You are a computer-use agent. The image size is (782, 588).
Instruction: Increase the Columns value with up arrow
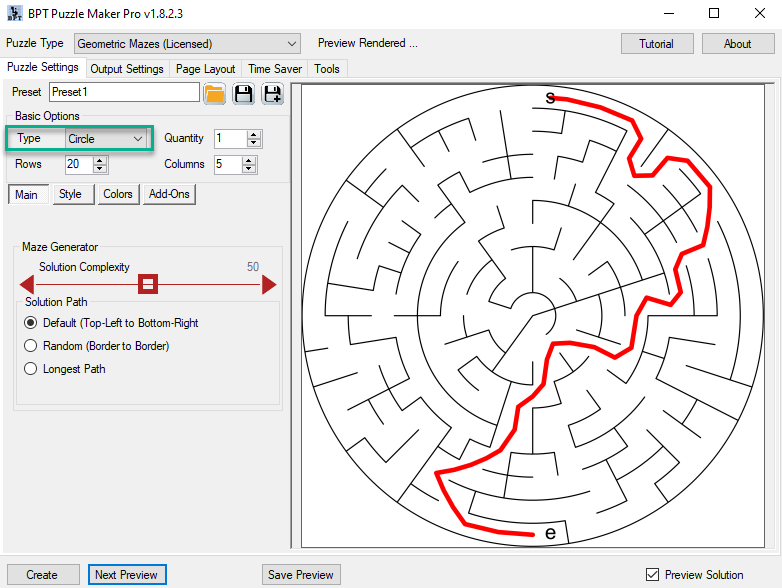(252, 160)
